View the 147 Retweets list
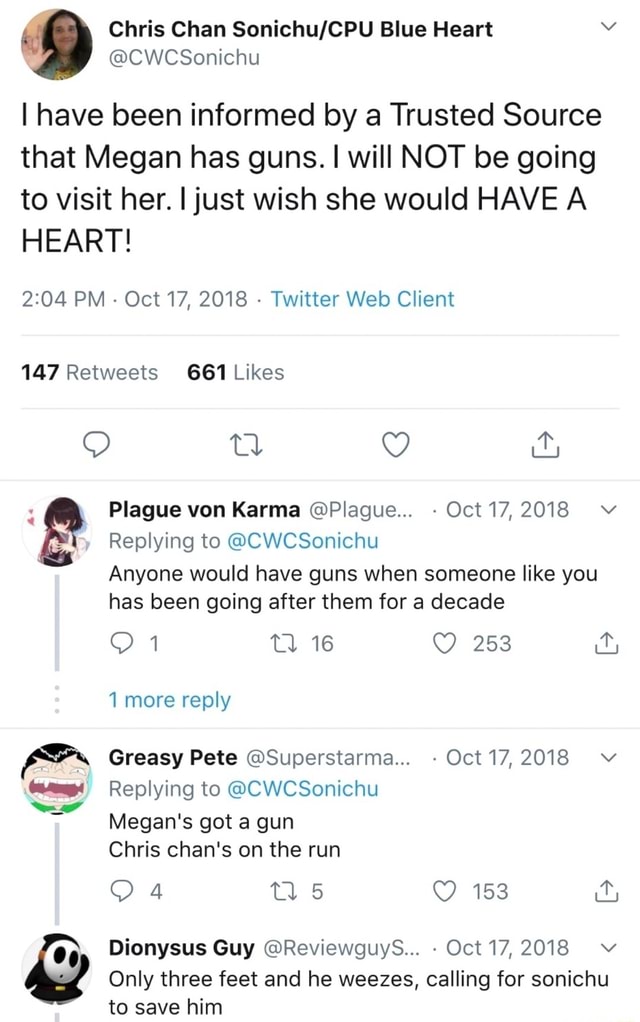The image size is (640, 1022). [x=89, y=372]
